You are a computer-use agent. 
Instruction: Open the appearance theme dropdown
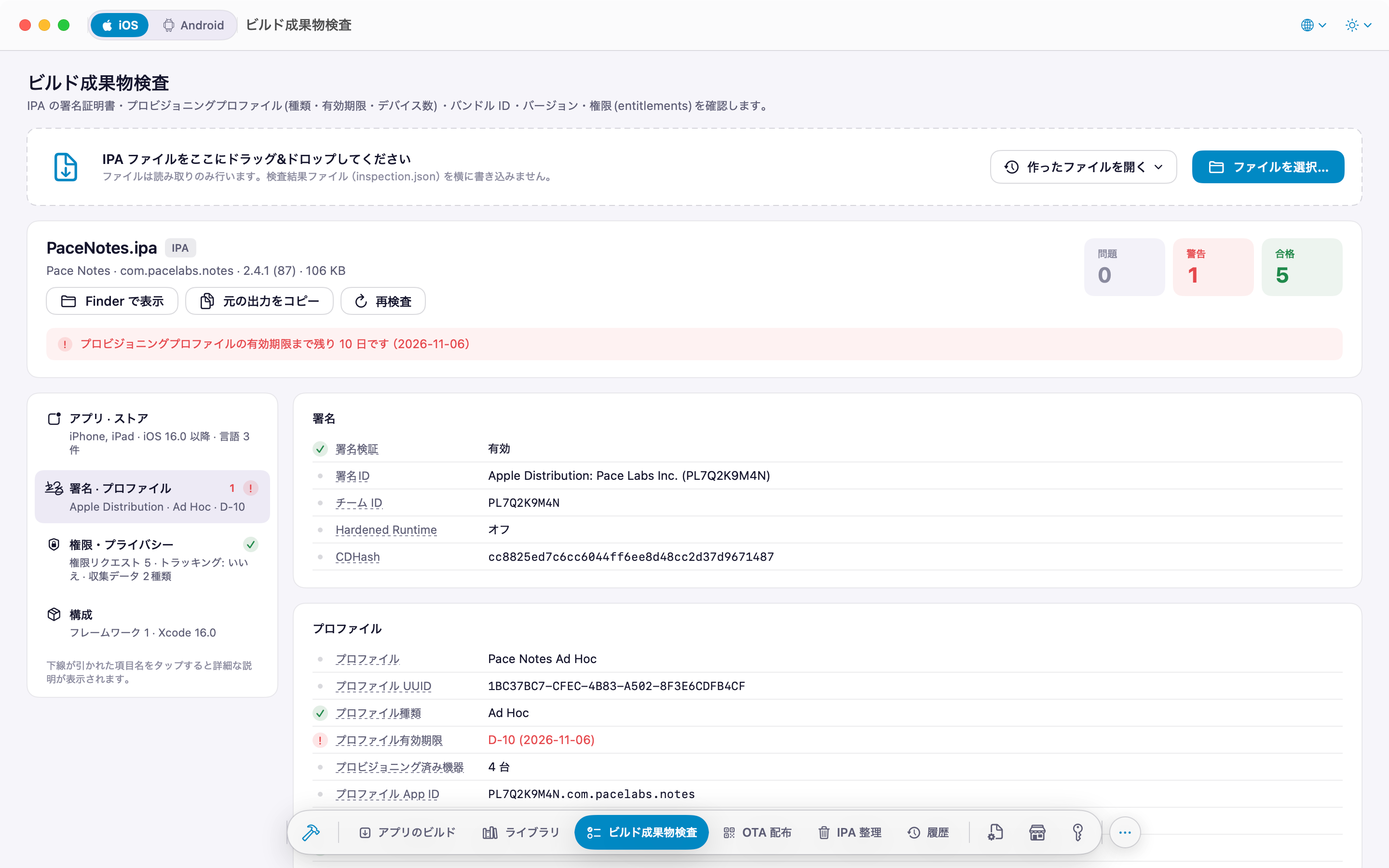[x=1358, y=25]
